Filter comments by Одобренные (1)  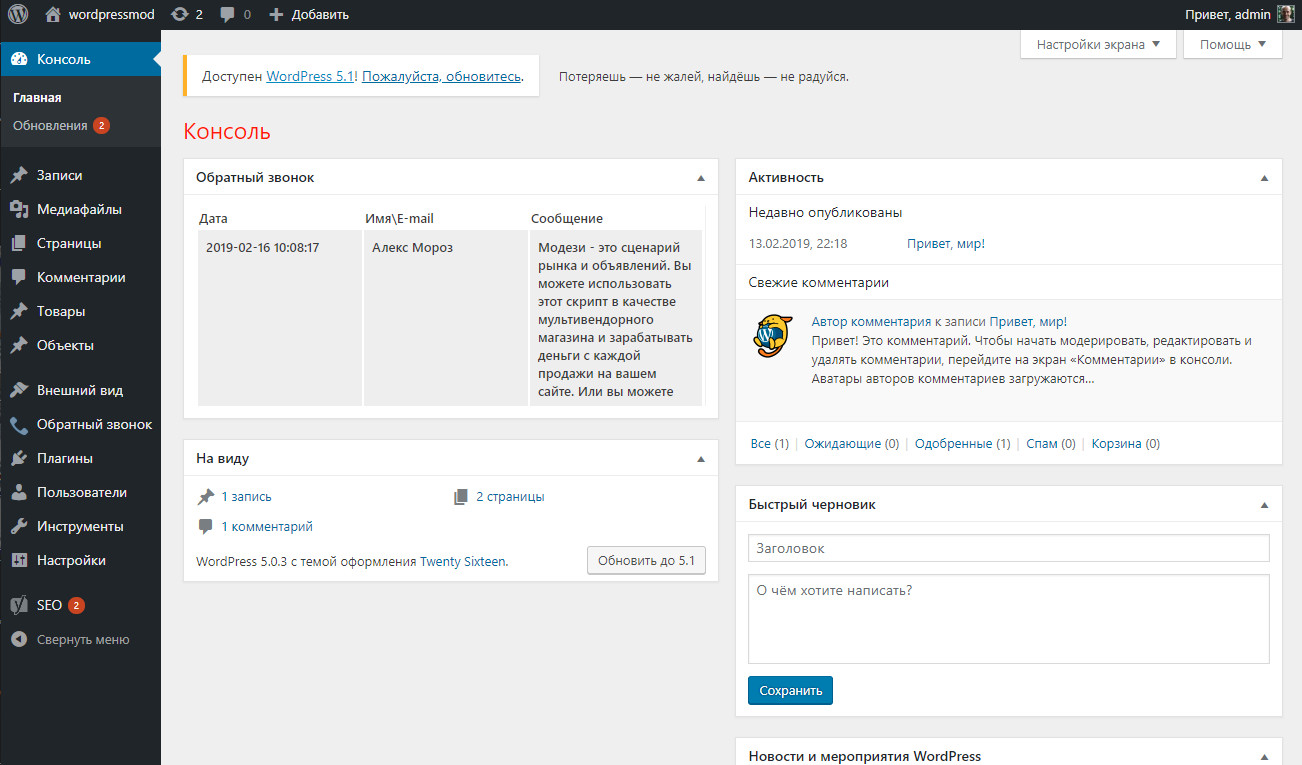pyautogui.click(x=963, y=443)
